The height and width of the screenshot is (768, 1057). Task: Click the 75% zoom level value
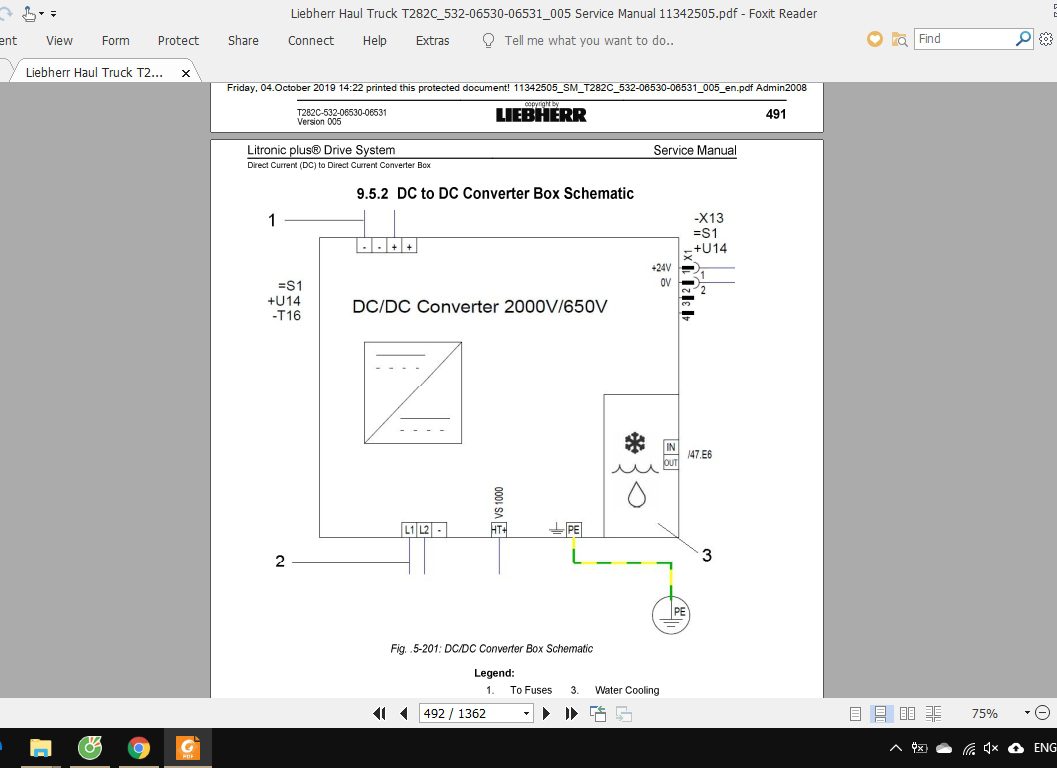coord(984,713)
